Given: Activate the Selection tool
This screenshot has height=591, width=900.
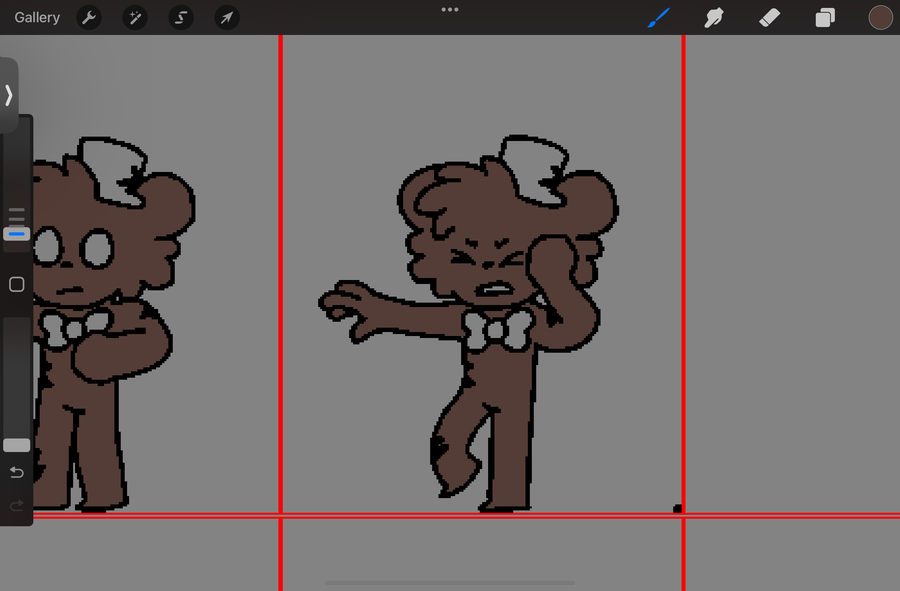Looking at the screenshot, I should [181, 18].
